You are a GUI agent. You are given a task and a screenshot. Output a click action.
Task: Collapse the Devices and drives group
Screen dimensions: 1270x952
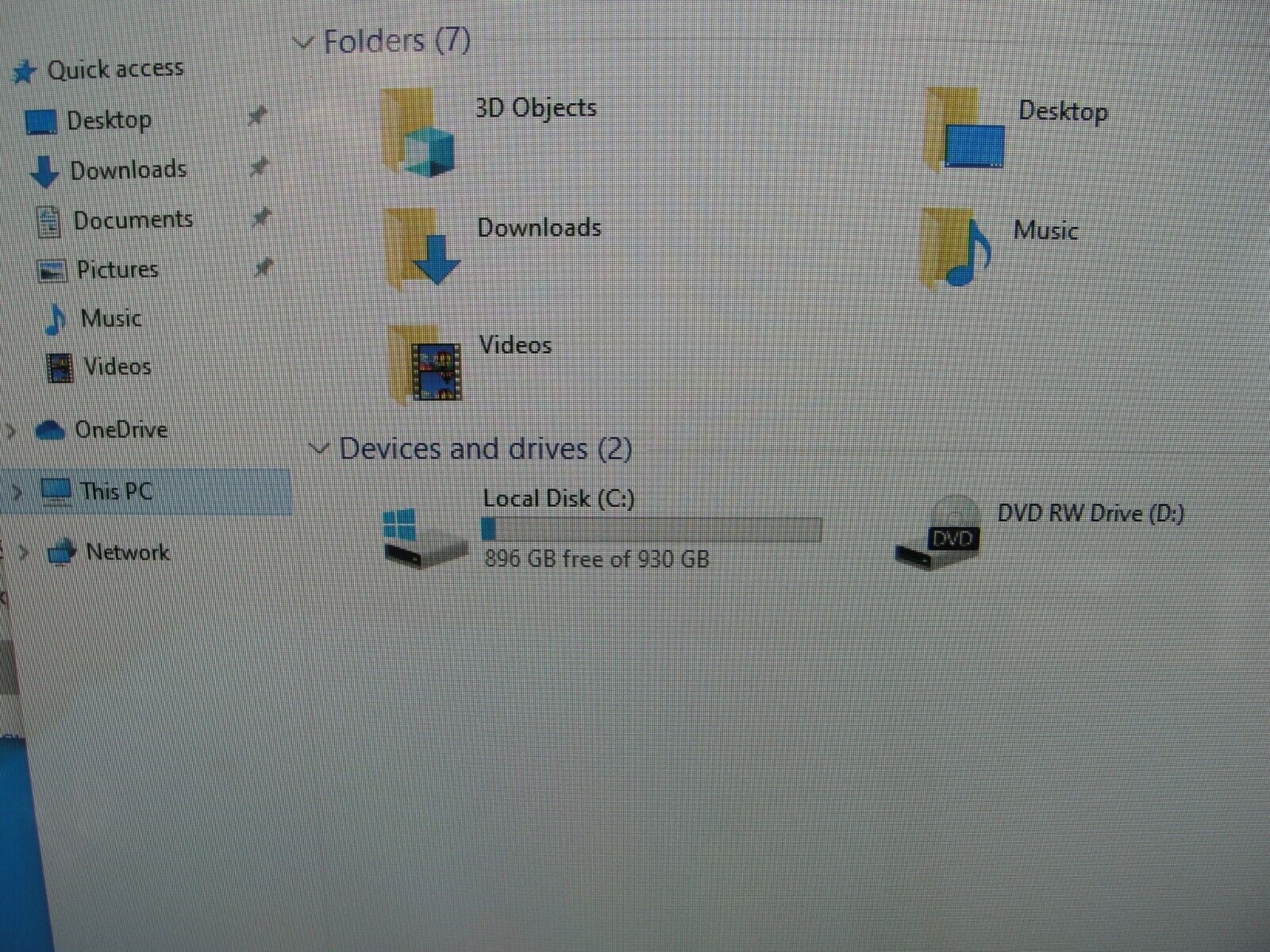[x=319, y=449]
